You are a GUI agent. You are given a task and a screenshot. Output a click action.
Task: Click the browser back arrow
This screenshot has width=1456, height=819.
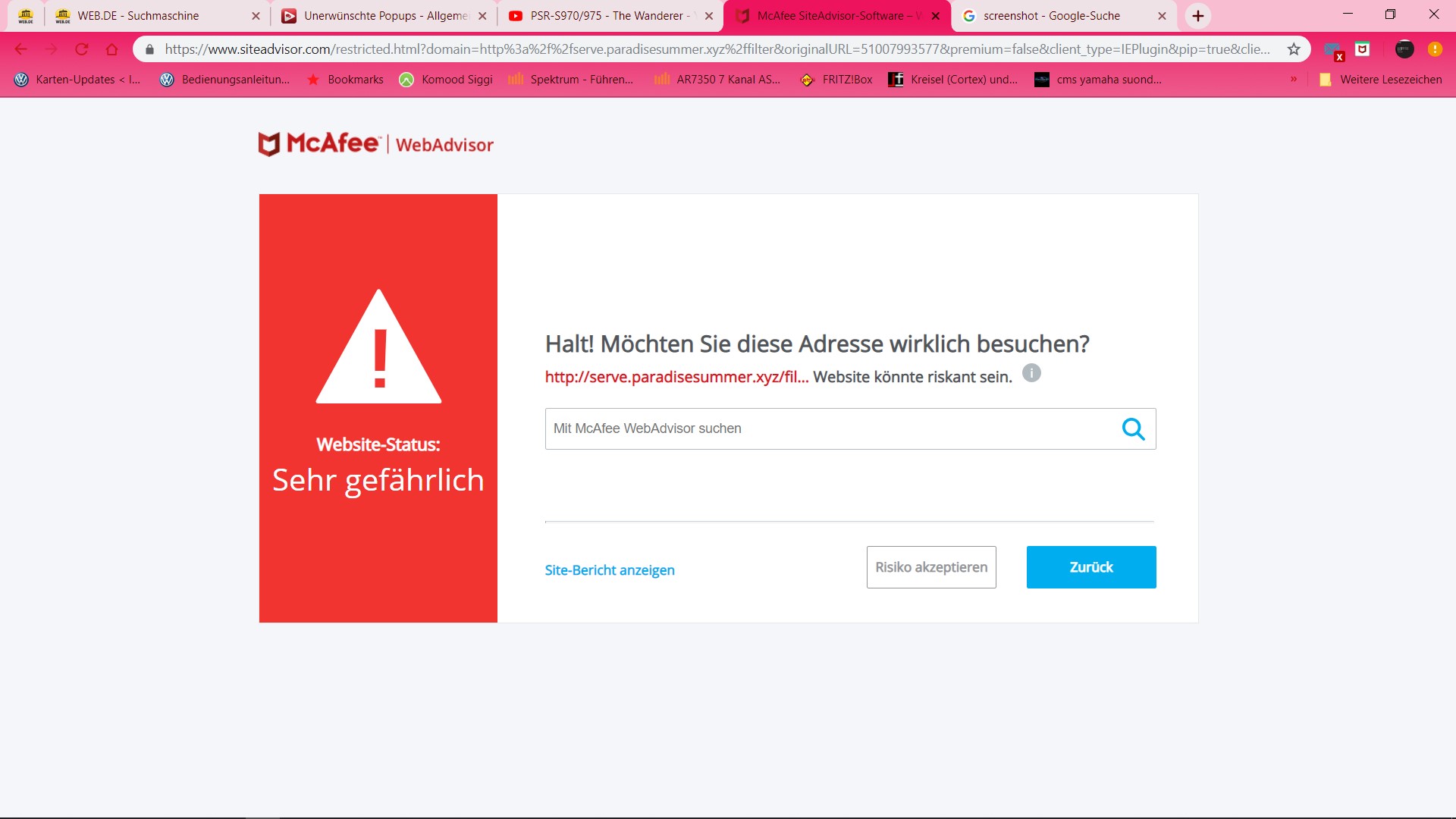[21, 49]
